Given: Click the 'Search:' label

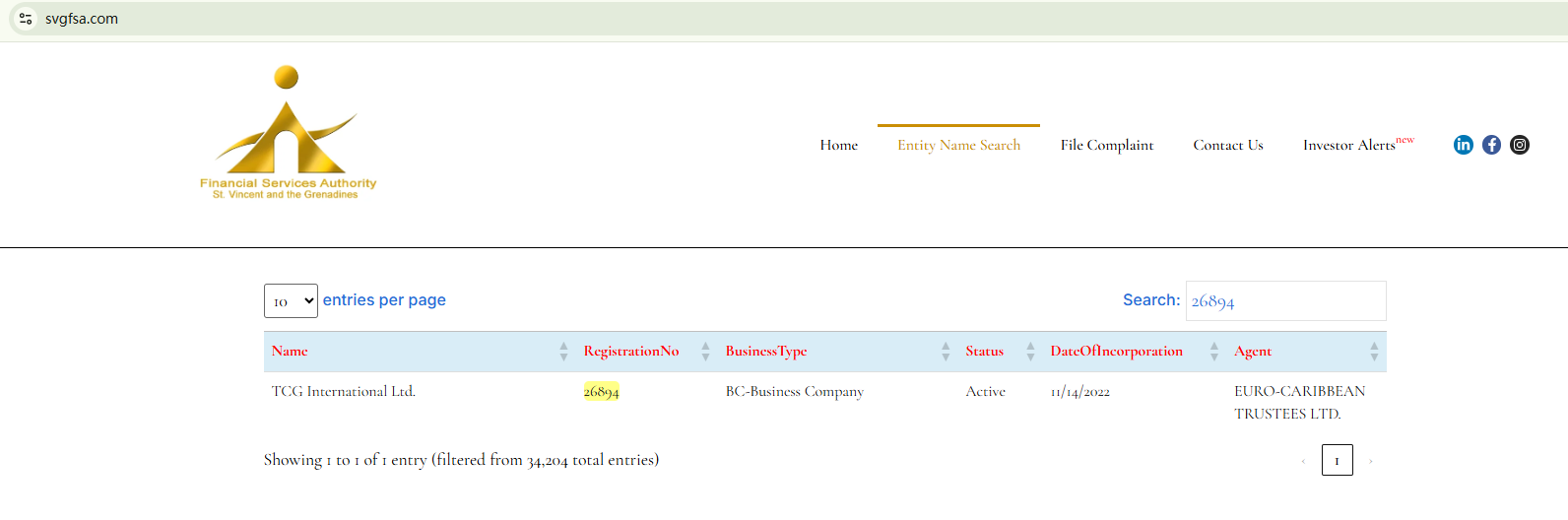Looking at the screenshot, I should pyautogui.click(x=1151, y=300).
